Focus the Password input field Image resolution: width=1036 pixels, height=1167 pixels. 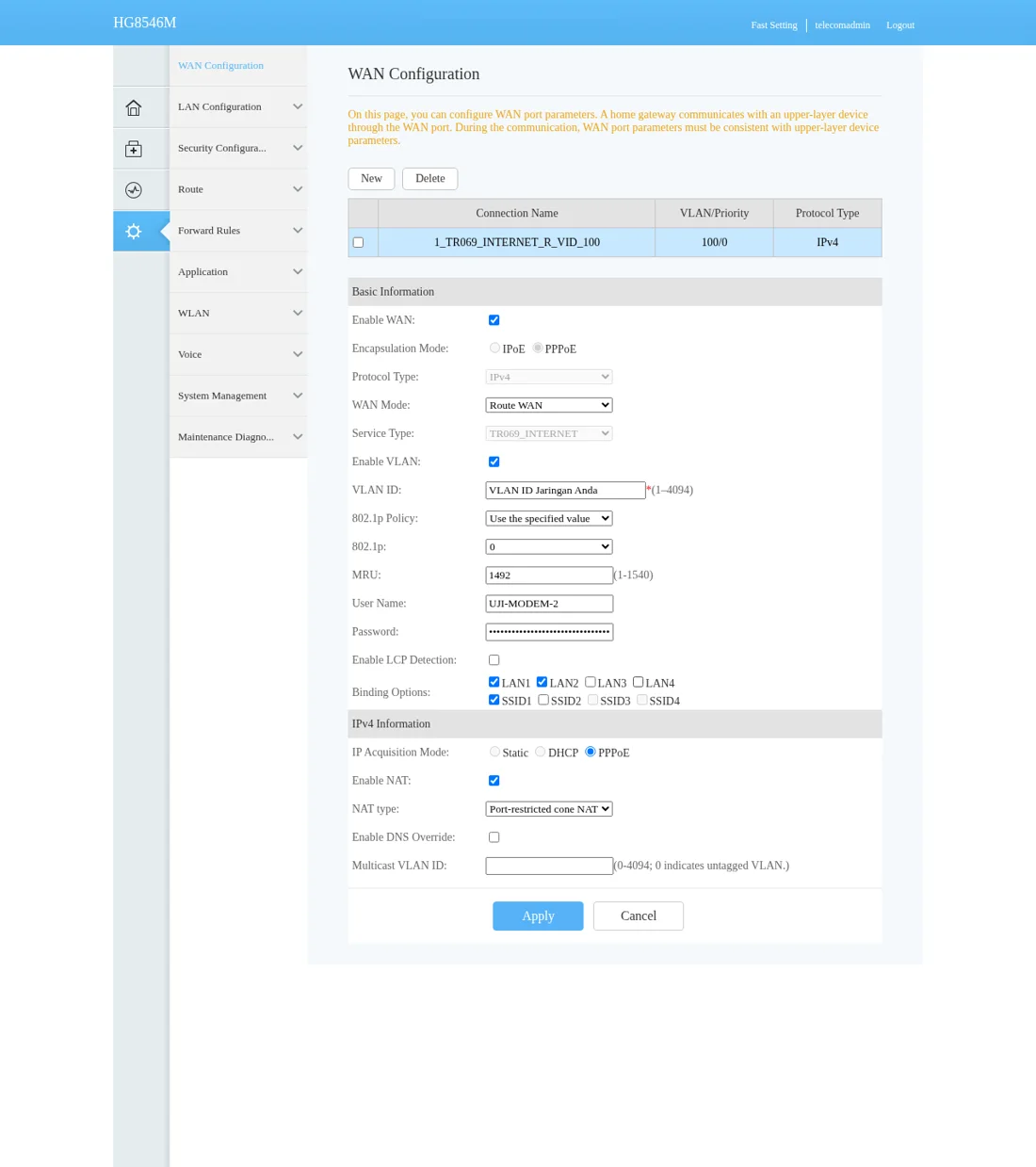tap(549, 632)
